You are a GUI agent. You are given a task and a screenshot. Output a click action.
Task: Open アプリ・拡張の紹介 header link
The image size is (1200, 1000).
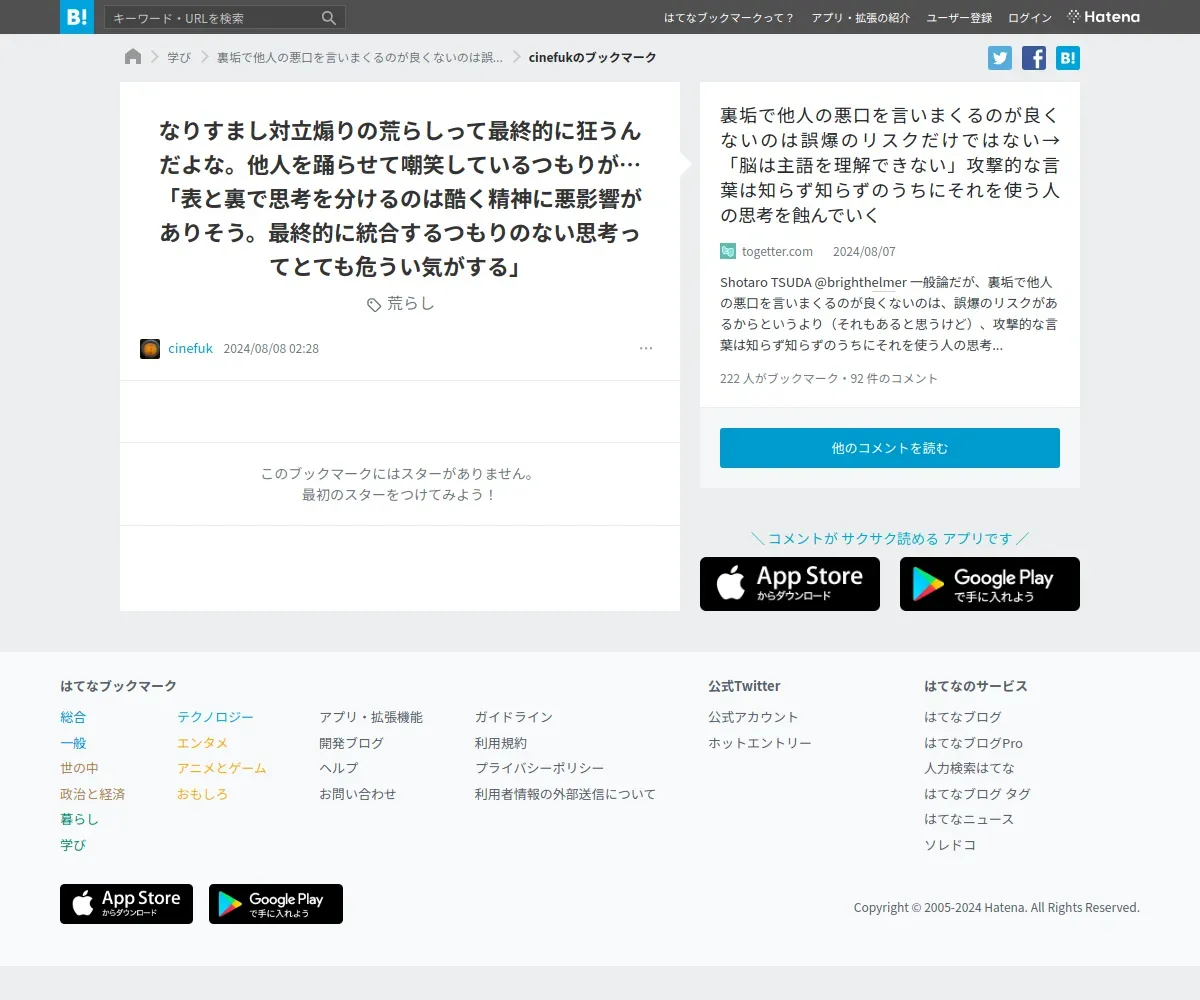pyautogui.click(x=861, y=18)
